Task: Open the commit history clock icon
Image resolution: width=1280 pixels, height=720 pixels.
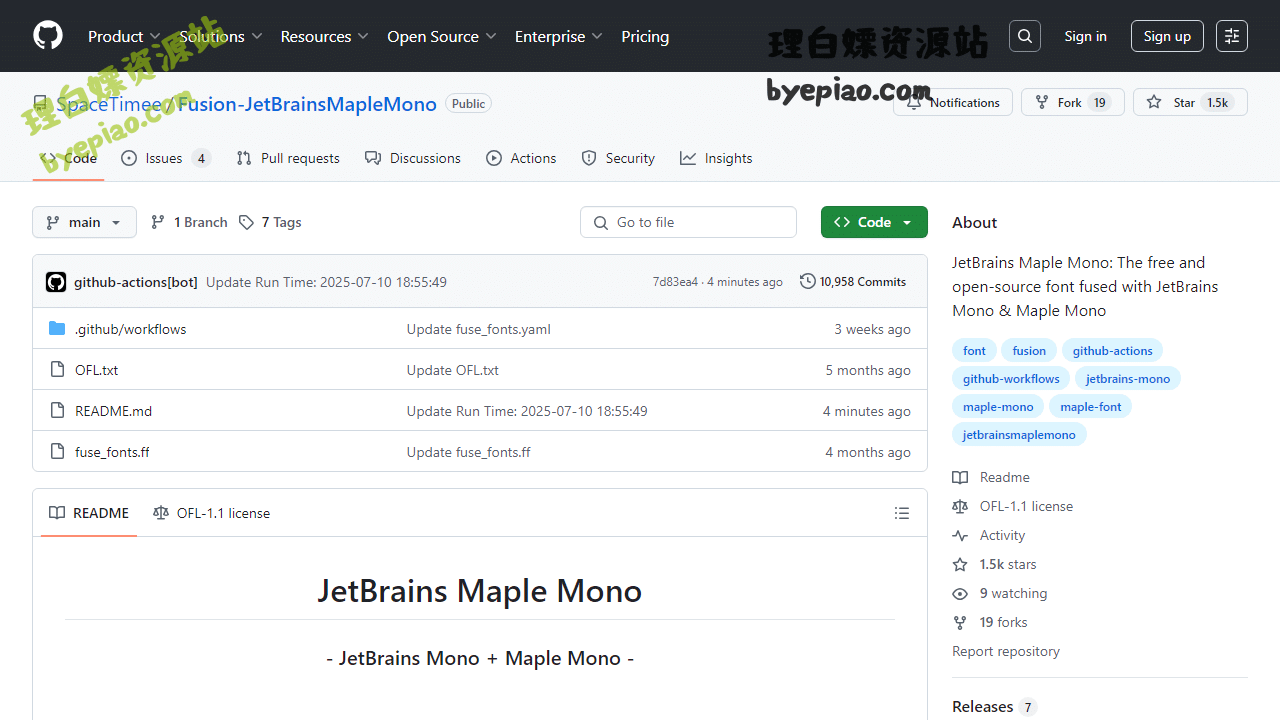Action: pyautogui.click(x=808, y=282)
